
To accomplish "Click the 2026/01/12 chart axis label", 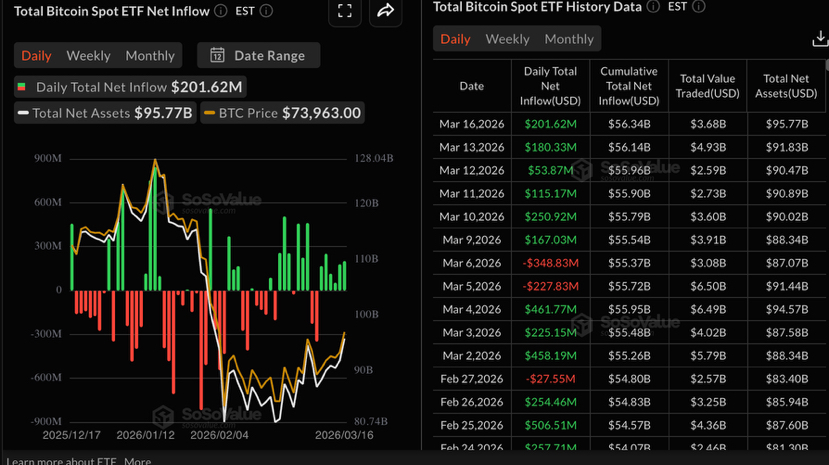I will (145, 435).
